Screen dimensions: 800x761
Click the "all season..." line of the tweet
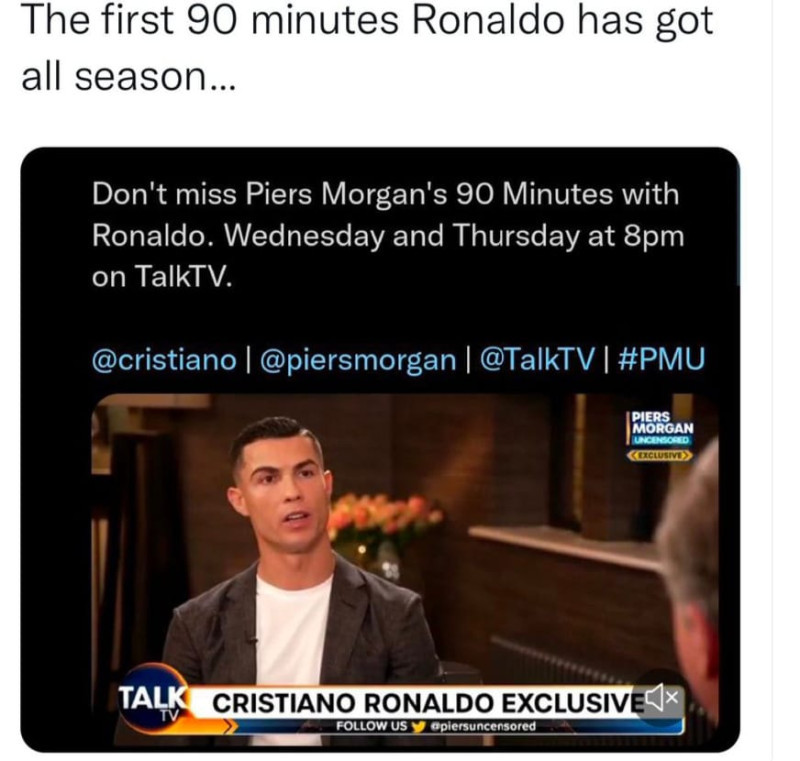(129, 77)
